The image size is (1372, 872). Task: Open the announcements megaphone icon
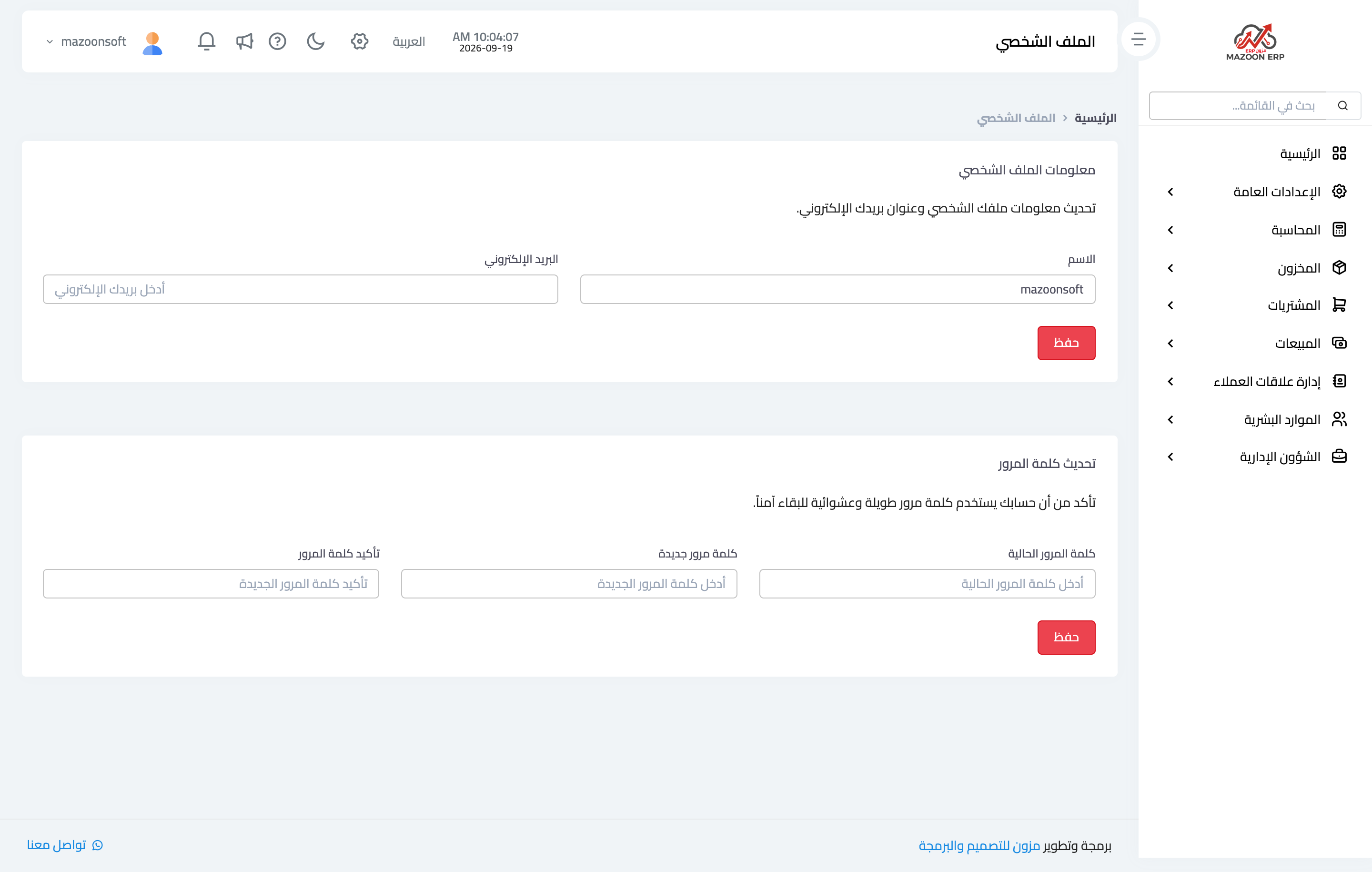pyautogui.click(x=244, y=41)
